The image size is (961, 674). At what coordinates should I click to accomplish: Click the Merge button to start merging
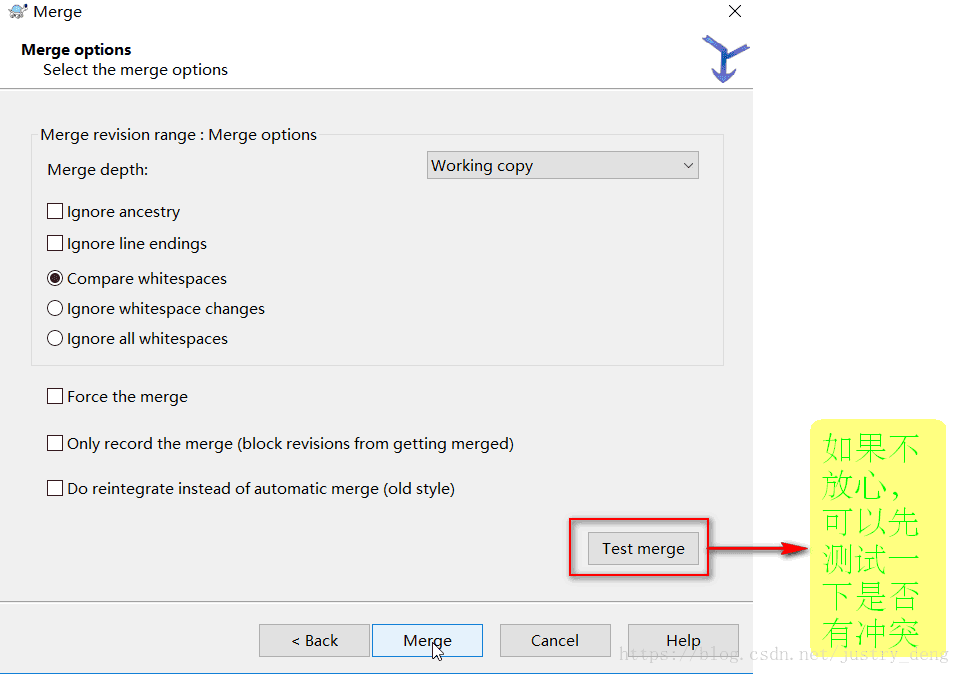click(x=427, y=640)
